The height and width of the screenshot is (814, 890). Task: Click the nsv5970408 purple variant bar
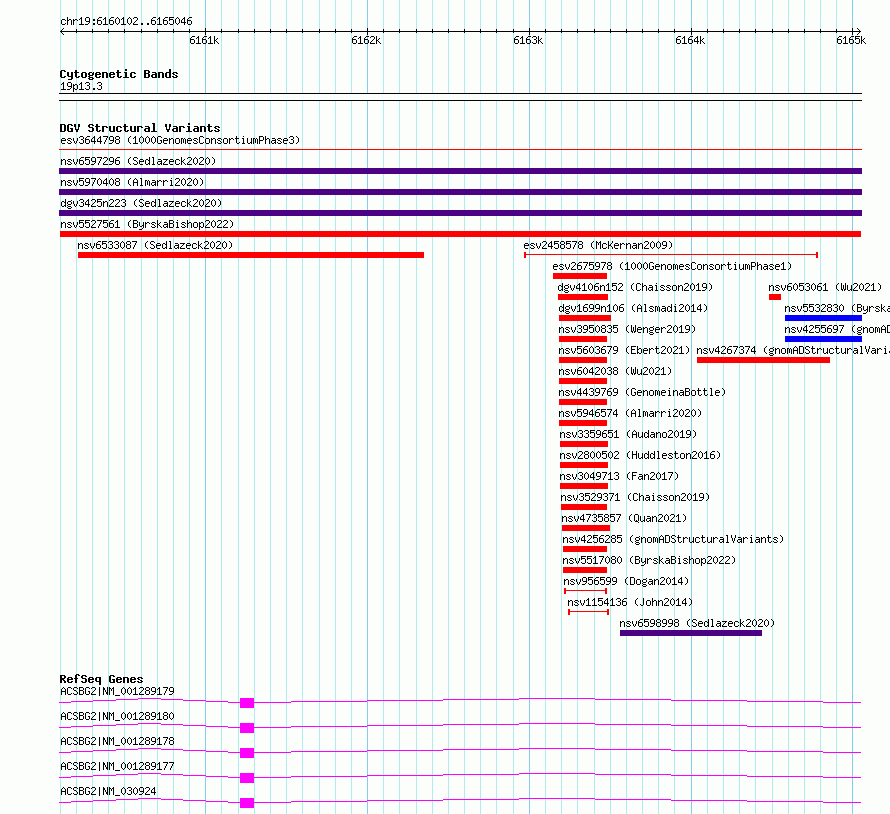(460, 192)
